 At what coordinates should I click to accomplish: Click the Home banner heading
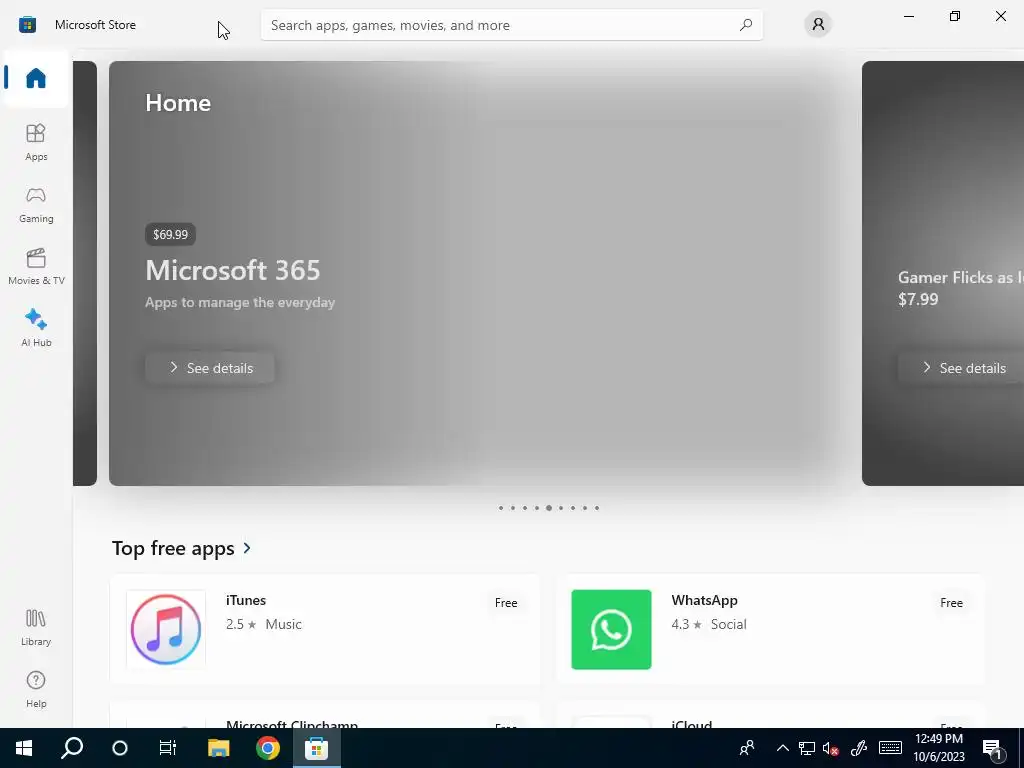178,103
